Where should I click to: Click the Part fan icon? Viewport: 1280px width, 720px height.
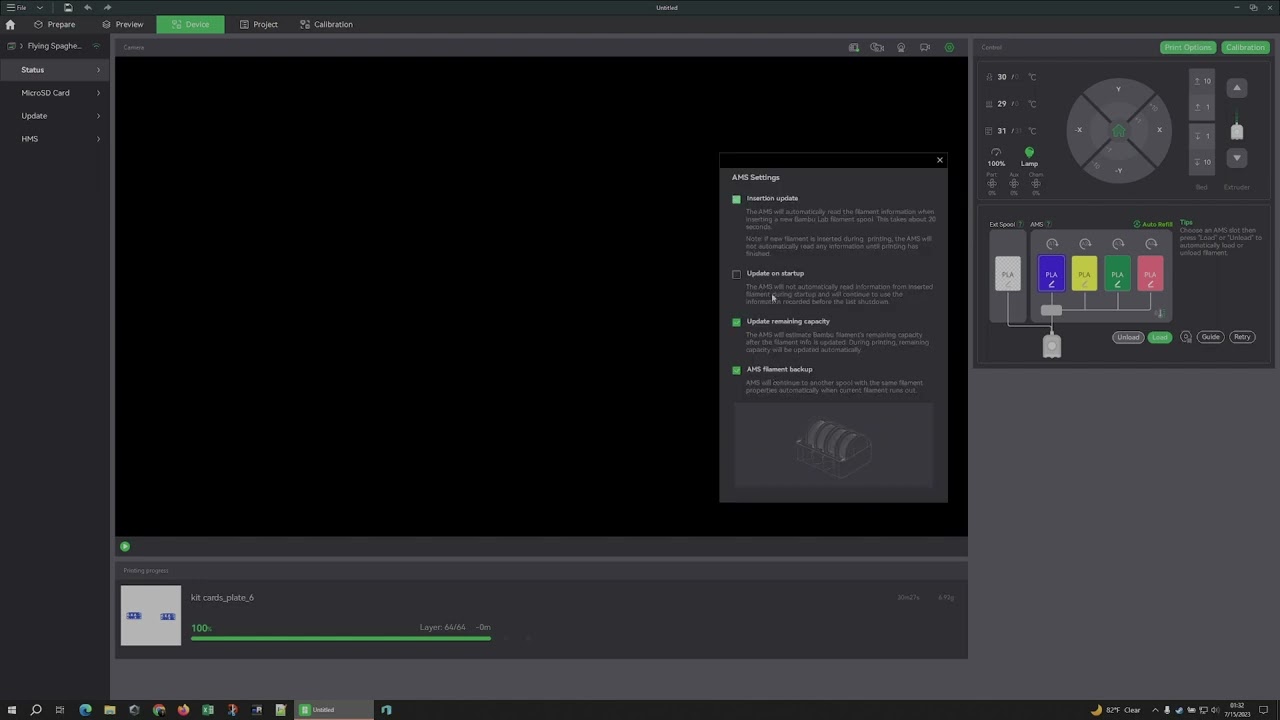tap(992, 183)
